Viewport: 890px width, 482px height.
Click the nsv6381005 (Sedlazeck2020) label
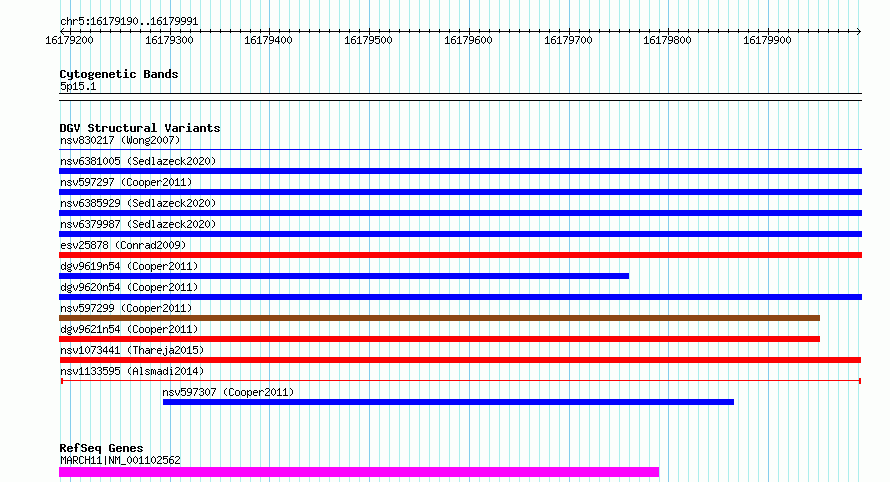[138, 161]
